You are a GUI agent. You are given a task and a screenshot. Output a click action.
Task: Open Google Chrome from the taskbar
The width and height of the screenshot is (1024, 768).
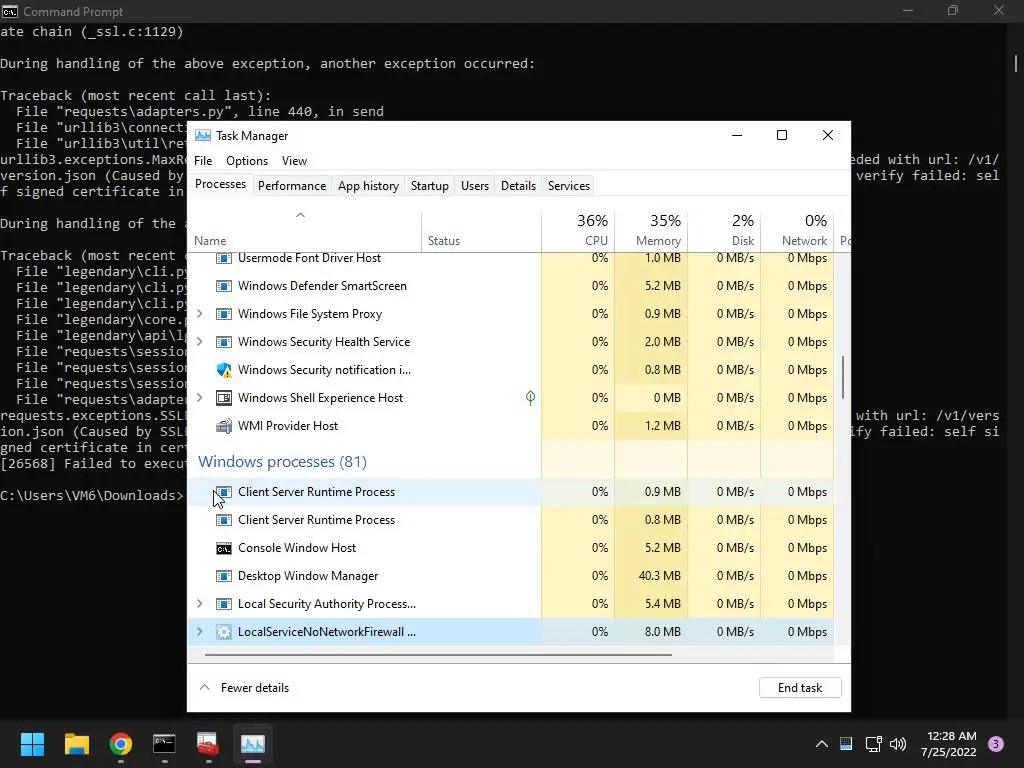(120, 744)
